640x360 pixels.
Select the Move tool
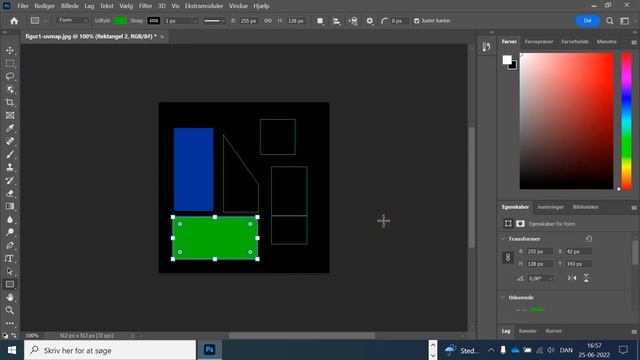(10, 50)
